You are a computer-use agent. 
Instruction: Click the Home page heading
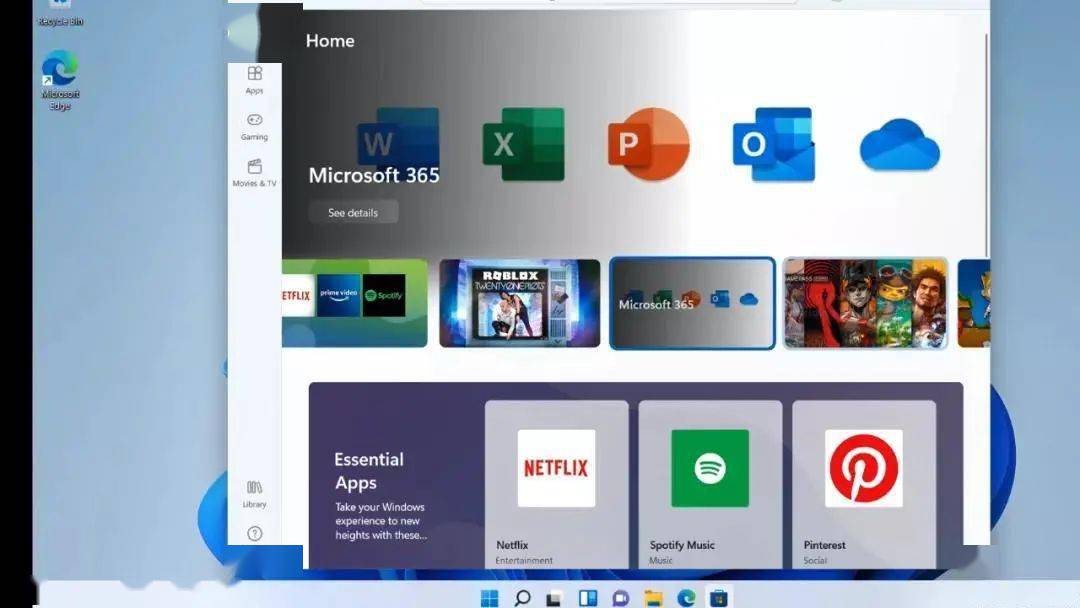point(330,41)
